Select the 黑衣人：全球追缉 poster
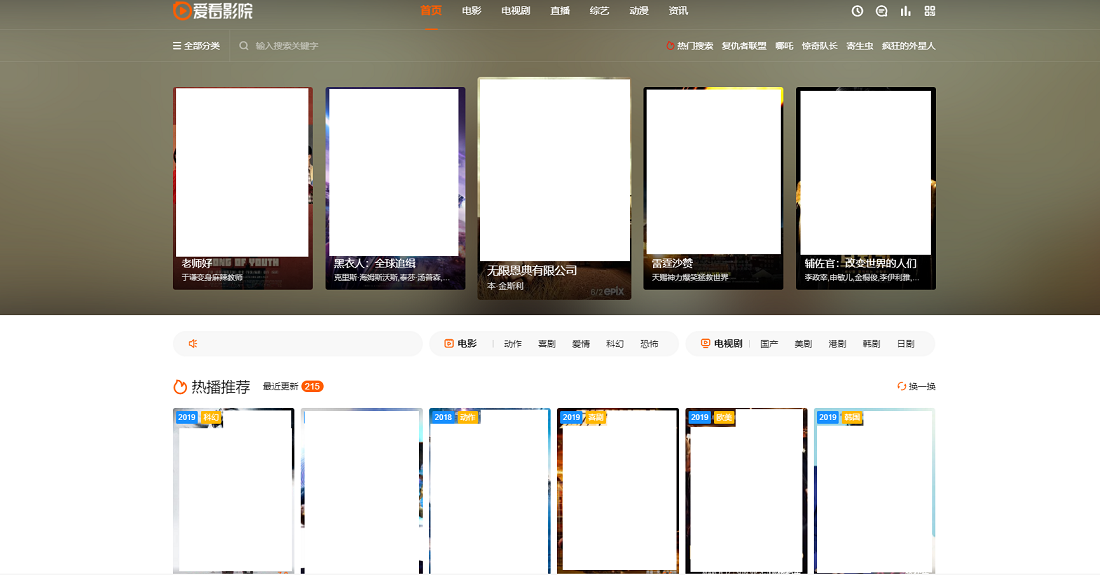The height and width of the screenshot is (575, 1100). [x=395, y=185]
